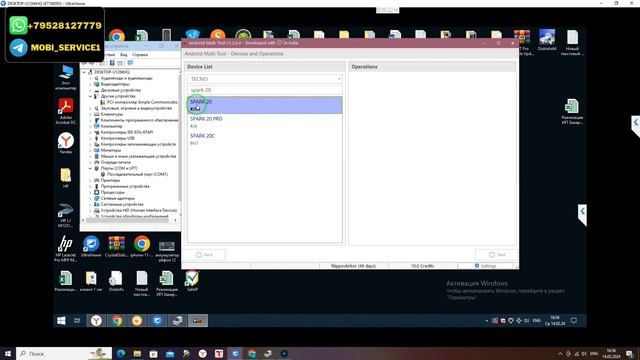Click the device search field containing spark 20
This screenshot has height=360, width=640.
264,90
